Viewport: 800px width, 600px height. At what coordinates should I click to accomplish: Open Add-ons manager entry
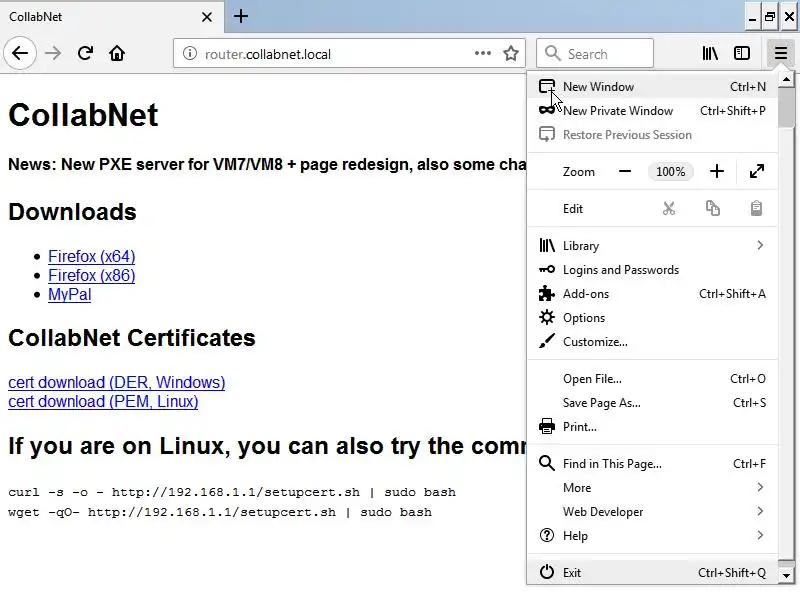click(x=653, y=294)
